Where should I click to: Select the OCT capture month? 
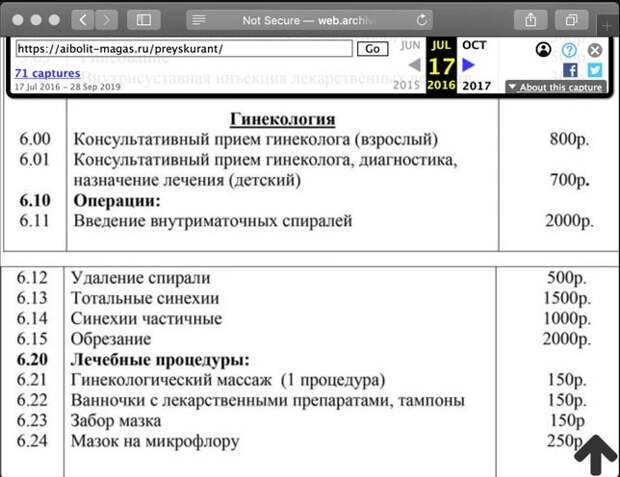(474, 45)
